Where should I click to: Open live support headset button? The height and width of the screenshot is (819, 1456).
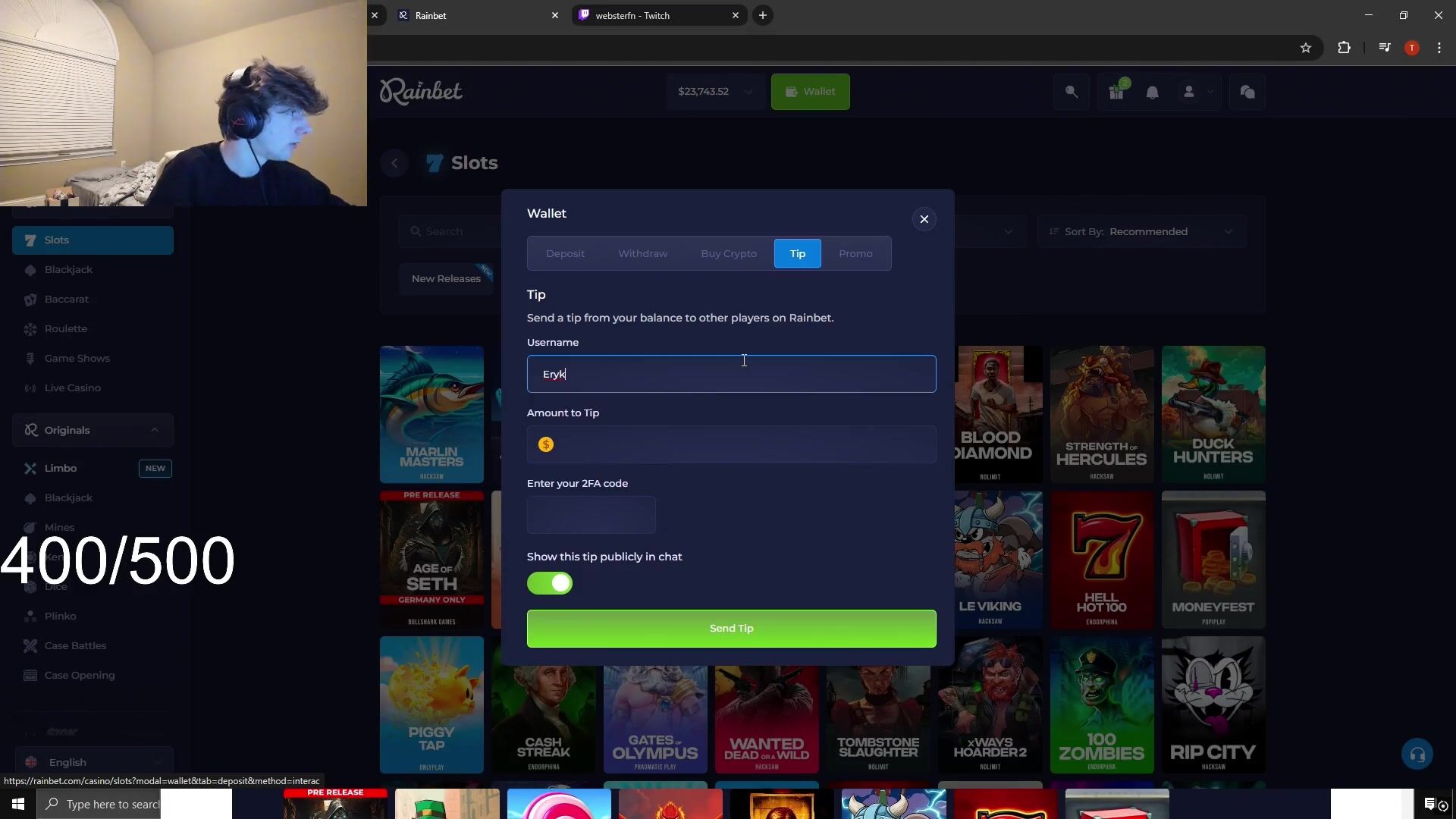coord(1417,755)
